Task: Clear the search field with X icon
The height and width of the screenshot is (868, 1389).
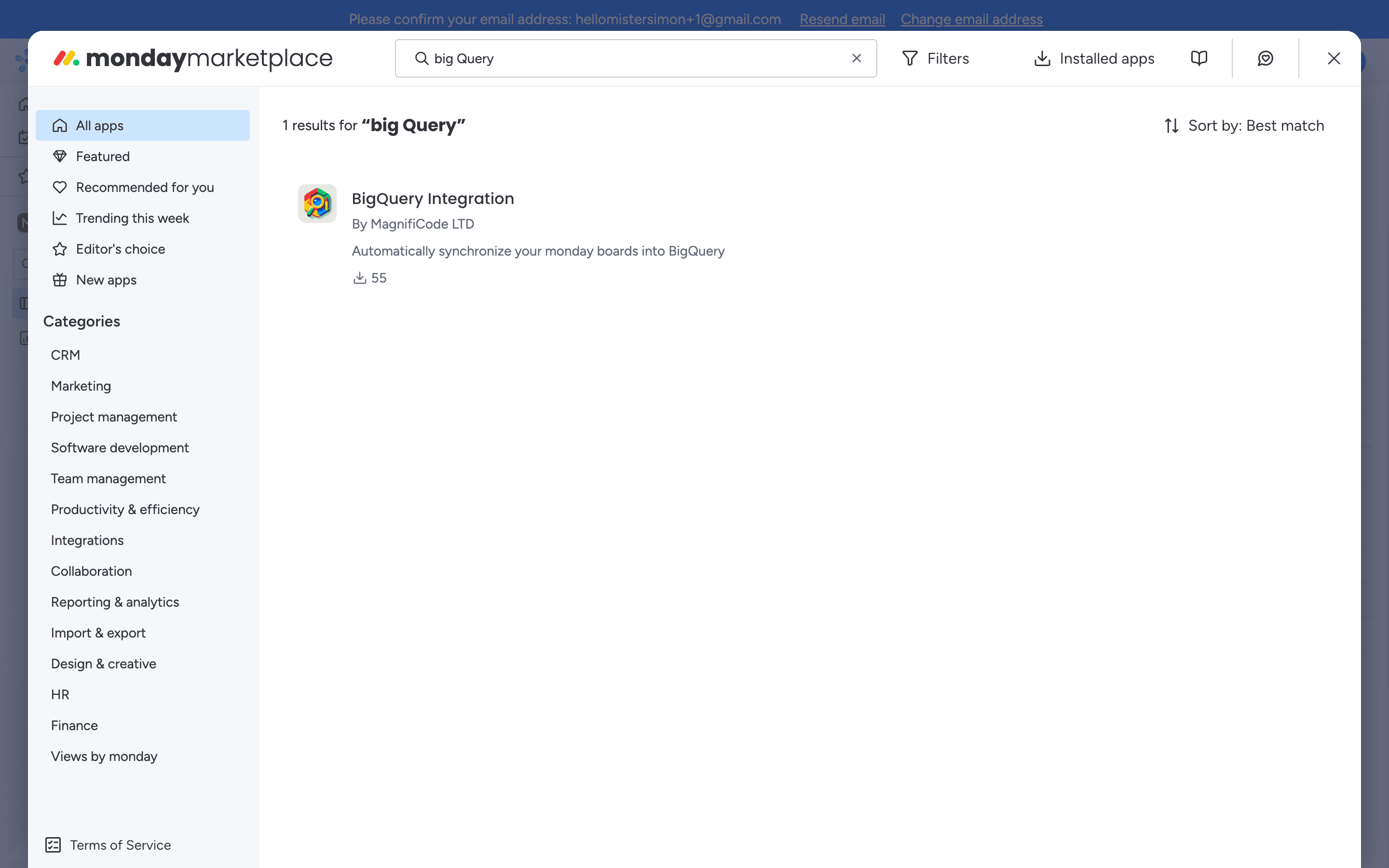Action: [857, 58]
